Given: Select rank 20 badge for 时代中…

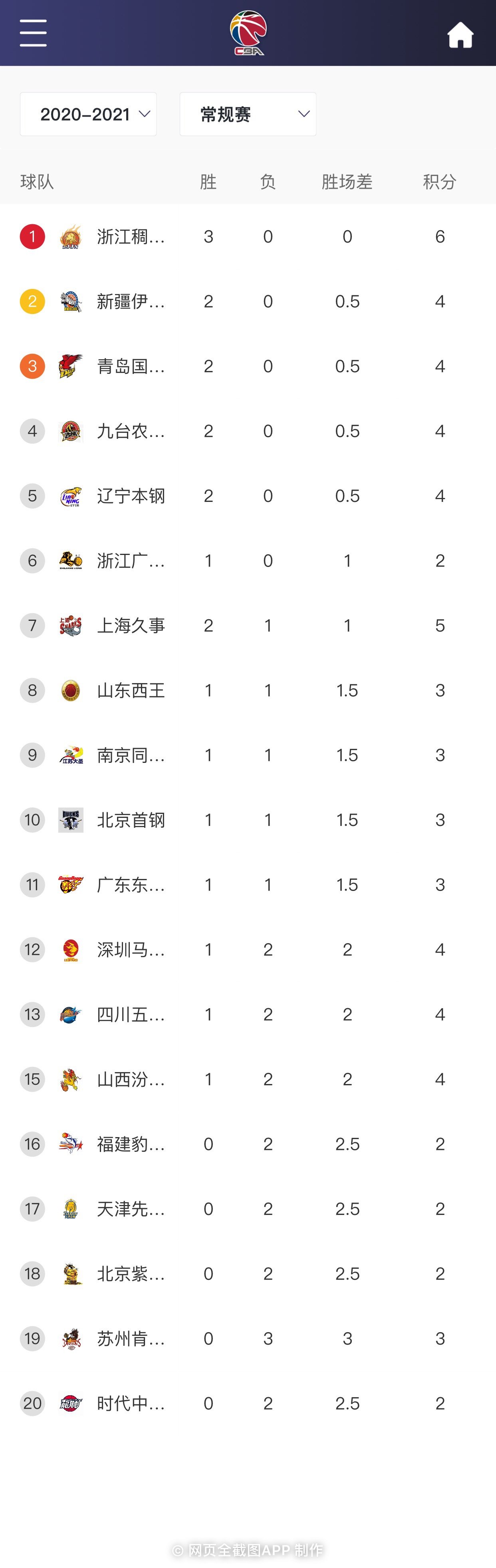Looking at the screenshot, I should pyautogui.click(x=32, y=1404).
